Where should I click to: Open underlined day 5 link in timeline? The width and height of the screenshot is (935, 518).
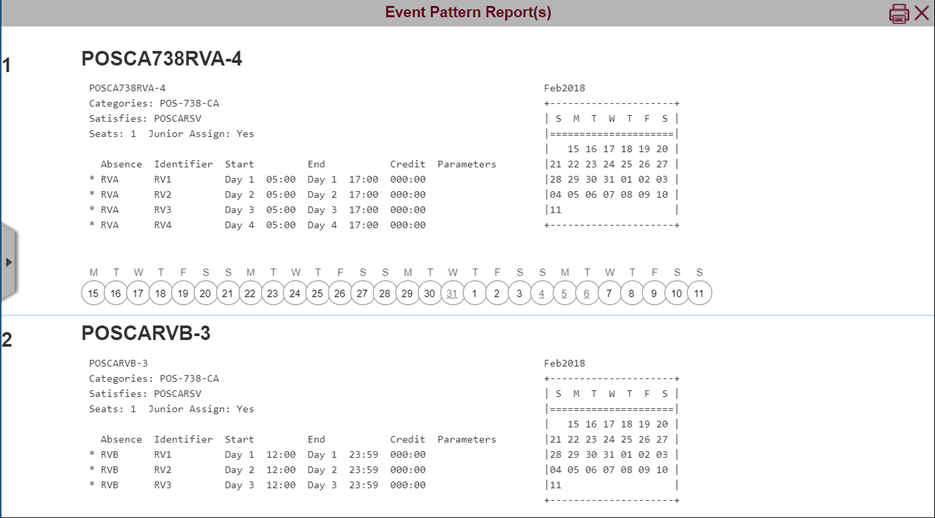coord(564,293)
